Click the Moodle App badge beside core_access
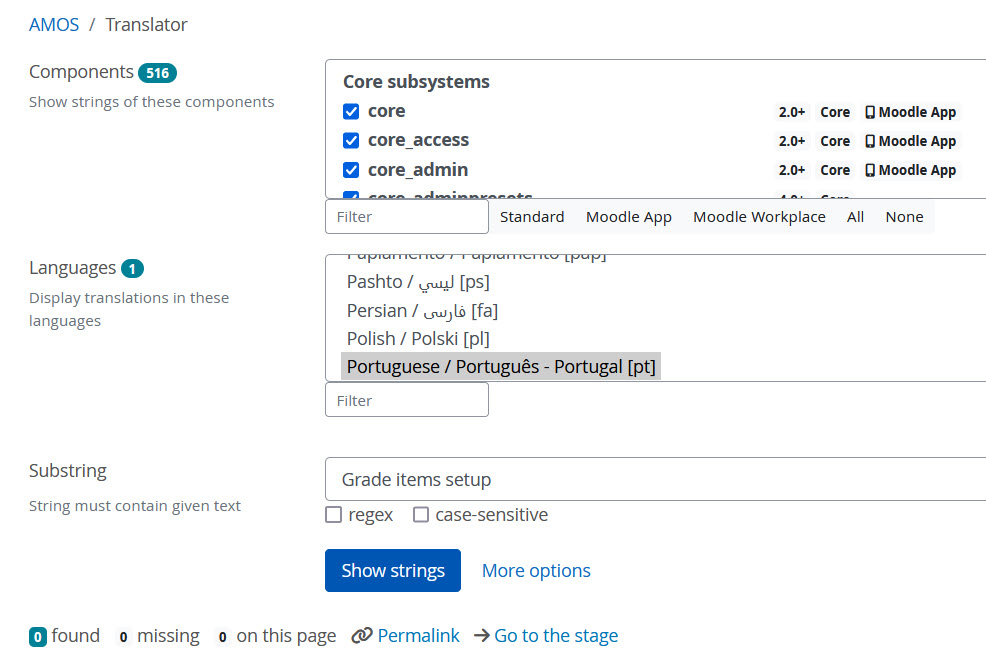This screenshot has width=986, height=668. (911, 141)
